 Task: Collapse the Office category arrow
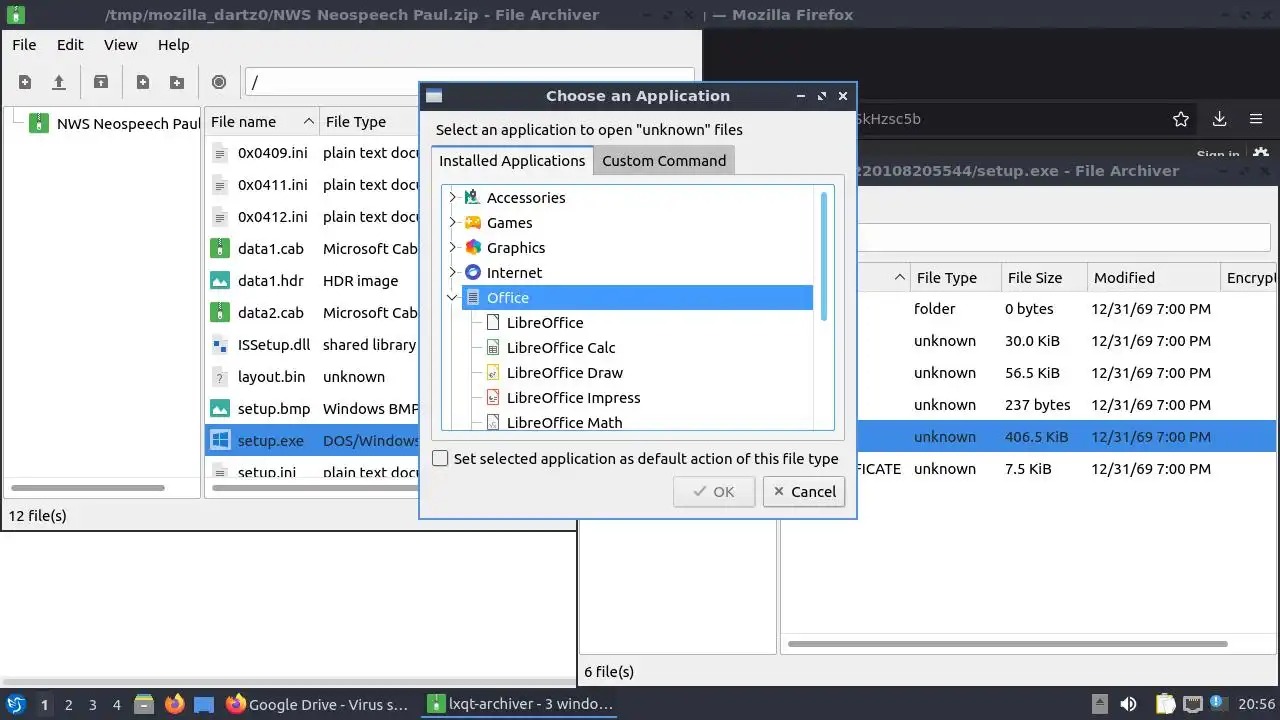tap(452, 297)
